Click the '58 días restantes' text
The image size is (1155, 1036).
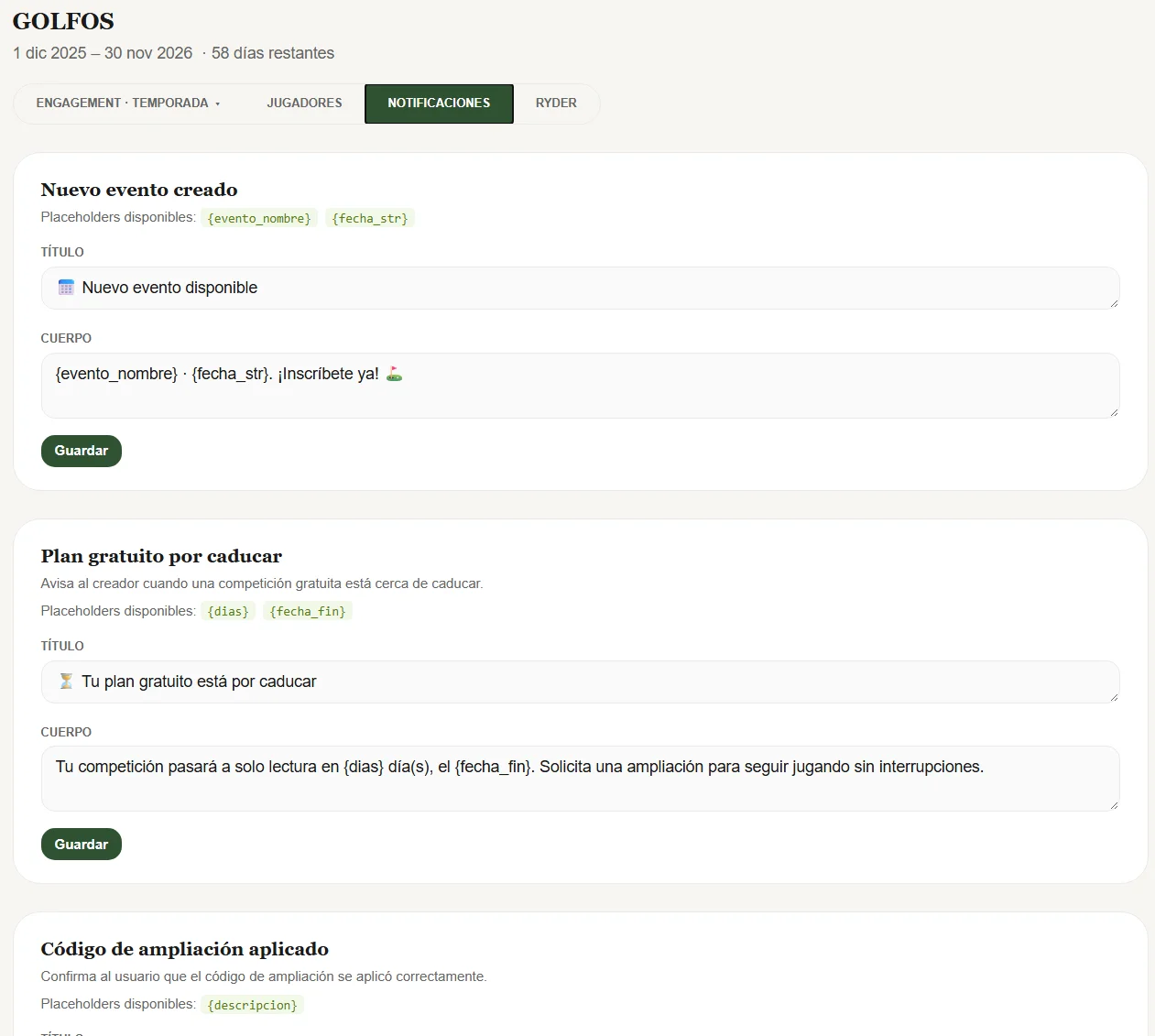[273, 53]
